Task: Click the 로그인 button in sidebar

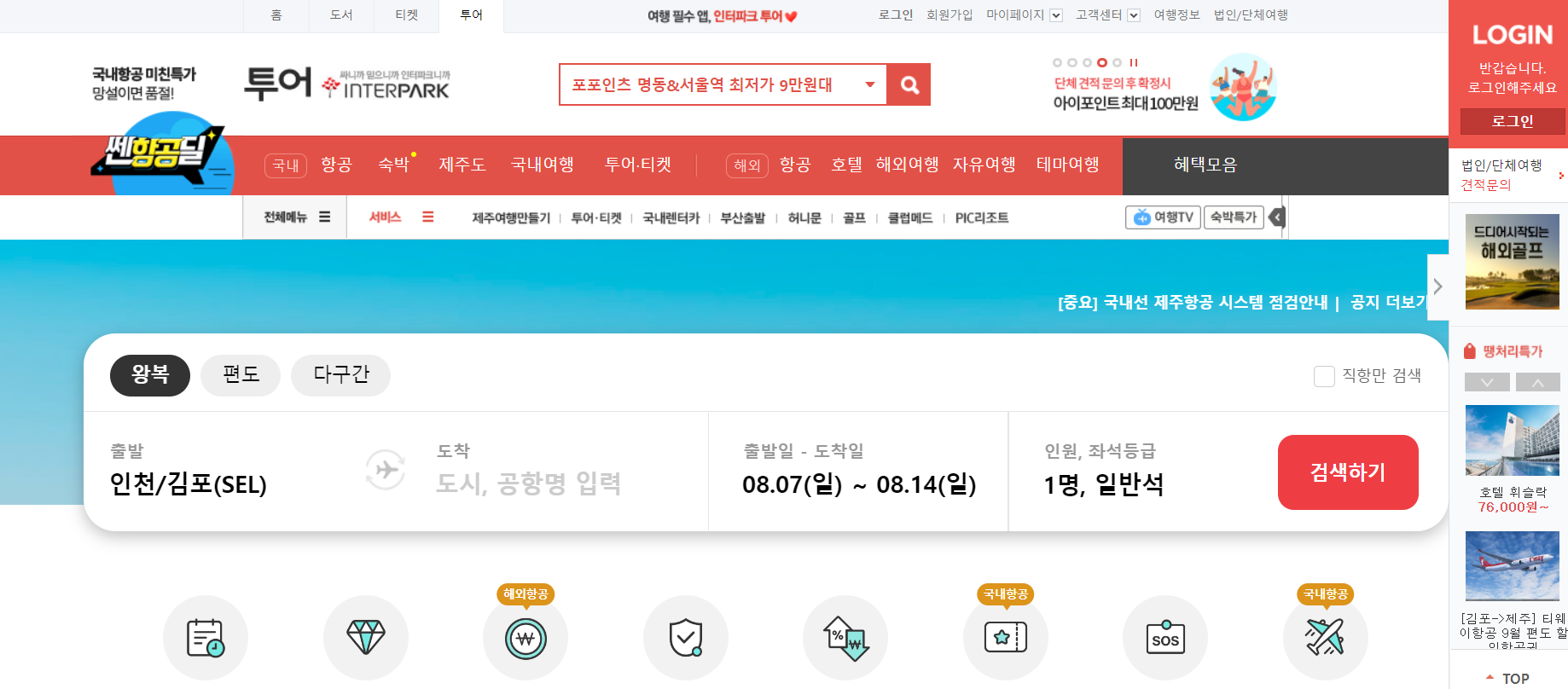Action: [1513, 121]
